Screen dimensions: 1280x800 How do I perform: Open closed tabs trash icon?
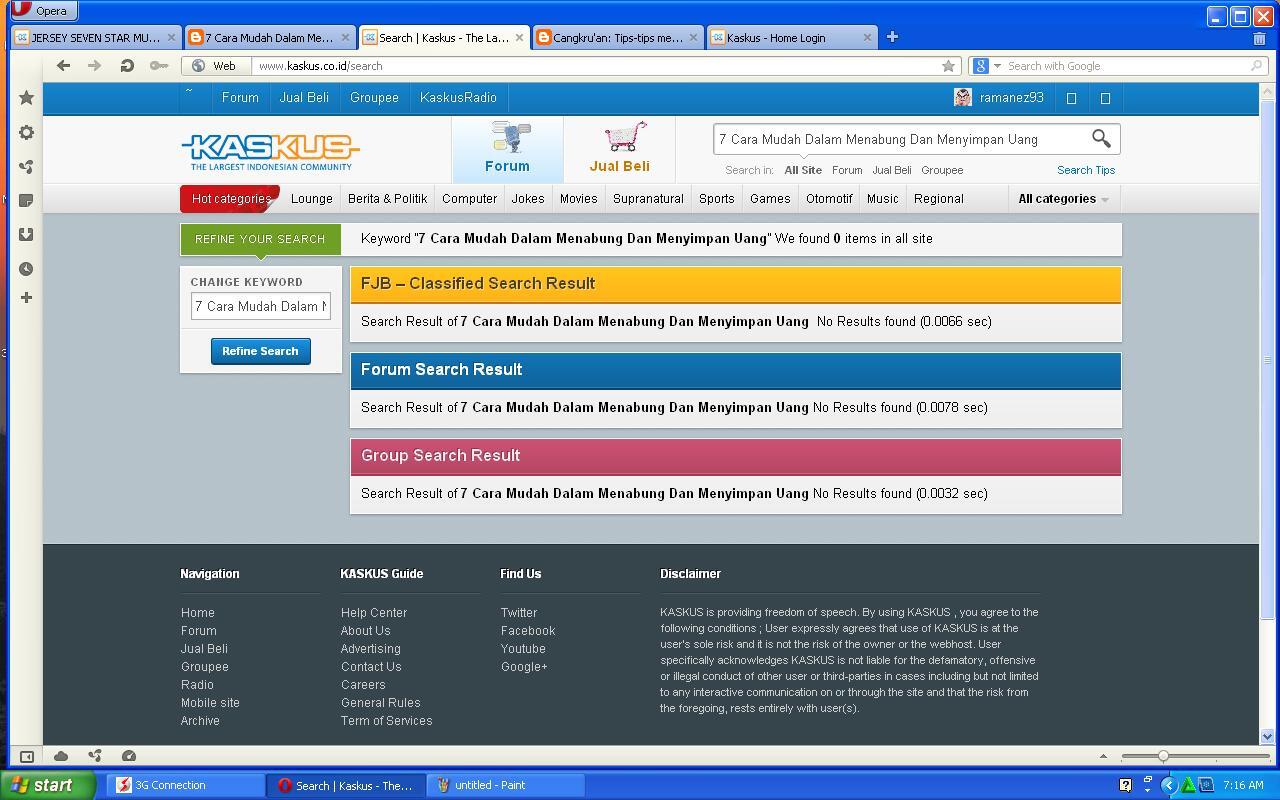1259,38
